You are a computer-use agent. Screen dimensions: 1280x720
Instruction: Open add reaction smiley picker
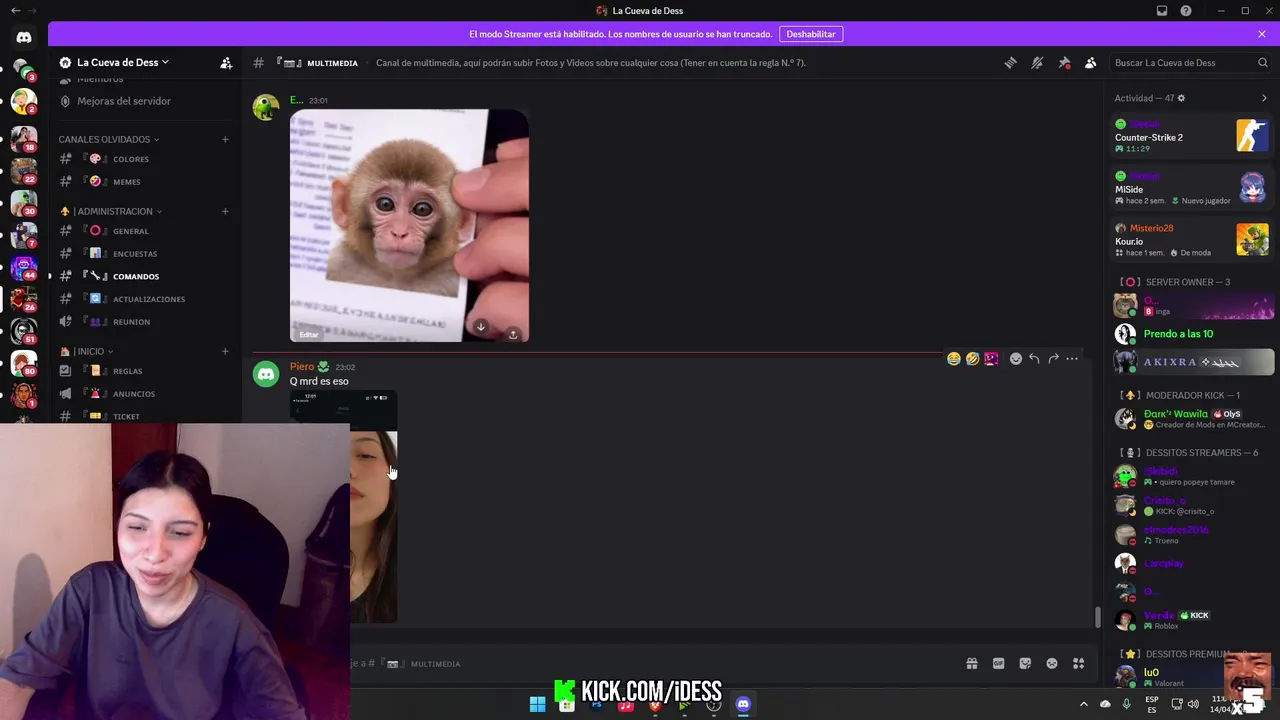tap(1016, 359)
